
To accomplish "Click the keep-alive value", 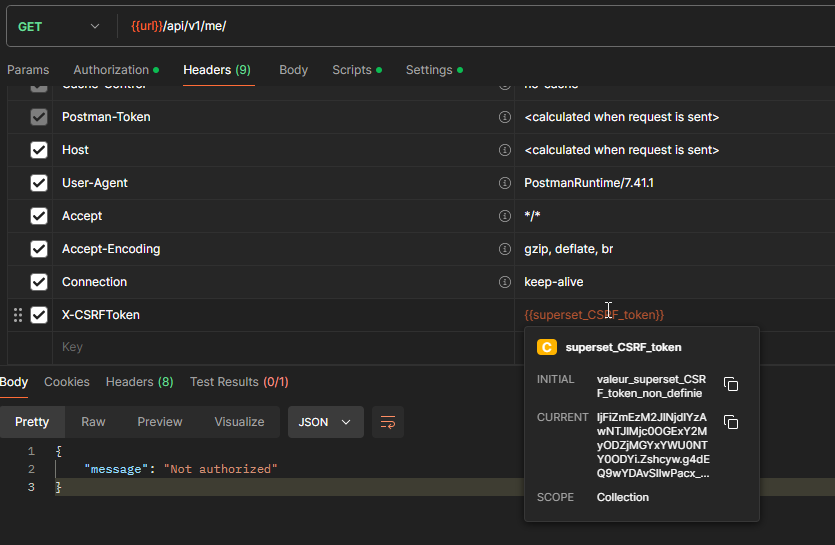I will pyautogui.click(x=553, y=282).
